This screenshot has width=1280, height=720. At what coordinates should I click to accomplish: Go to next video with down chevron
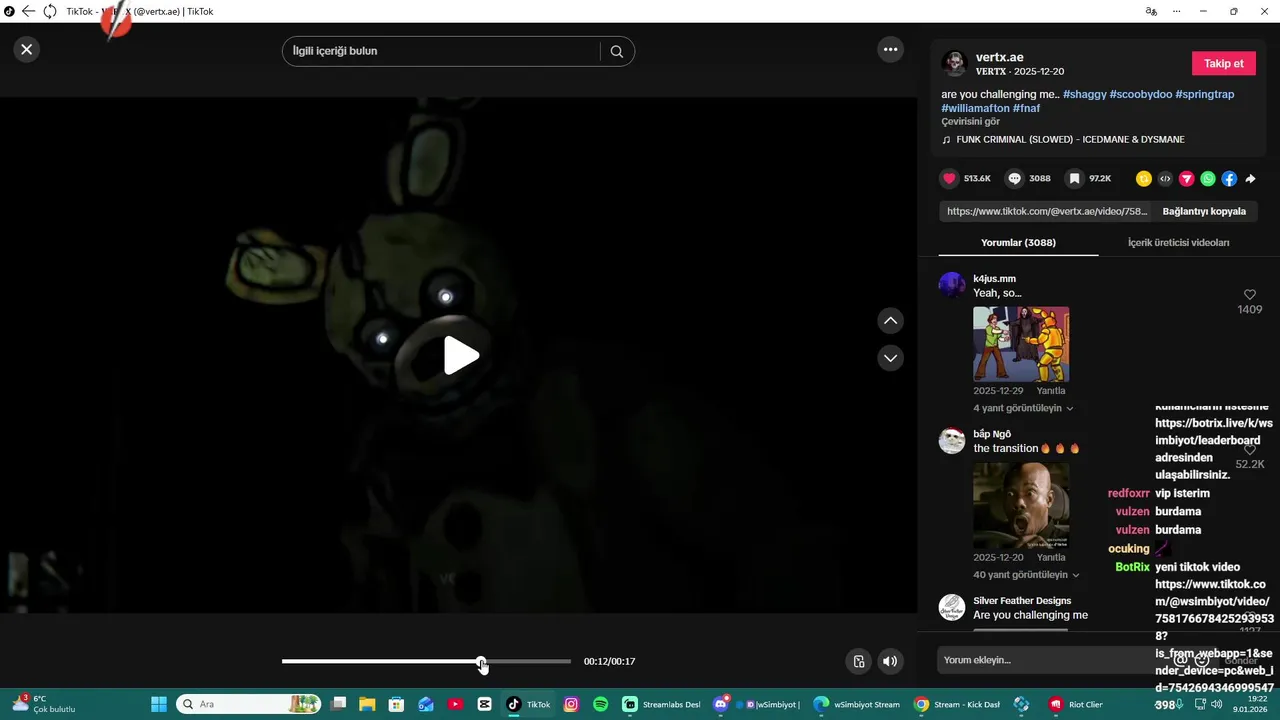pos(890,357)
